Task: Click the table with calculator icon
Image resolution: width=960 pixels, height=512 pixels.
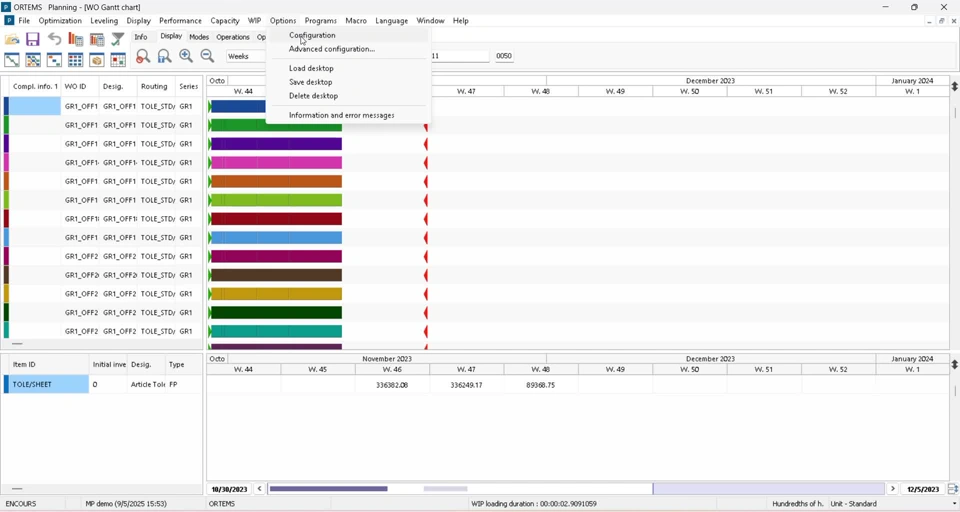Action: coord(97,39)
